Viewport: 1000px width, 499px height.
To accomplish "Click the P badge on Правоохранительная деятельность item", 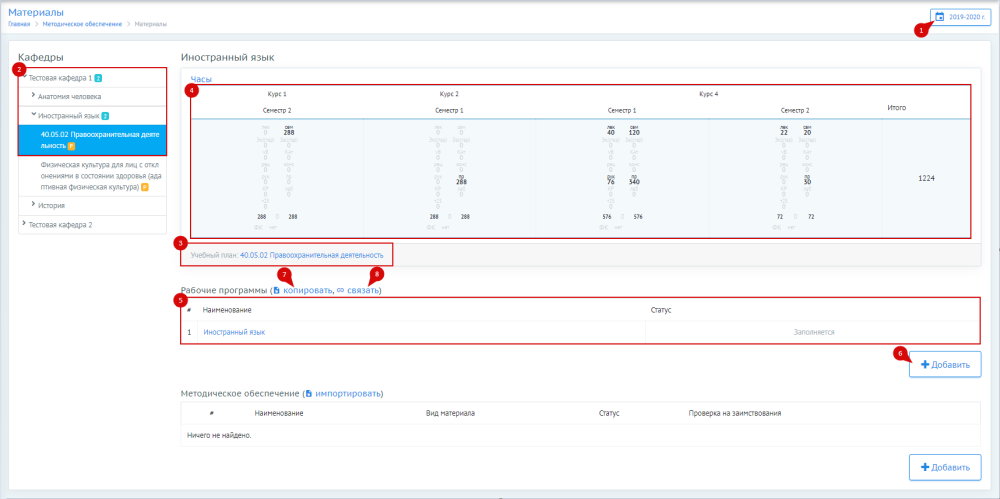I will (71, 146).
